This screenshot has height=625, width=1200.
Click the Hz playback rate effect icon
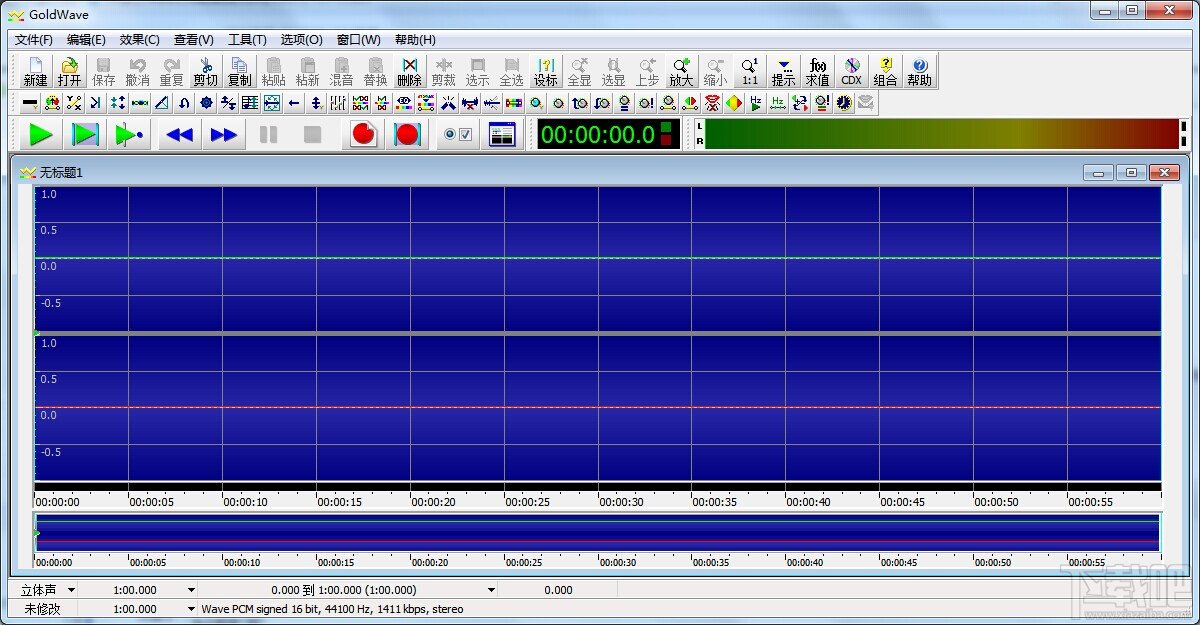755,102
